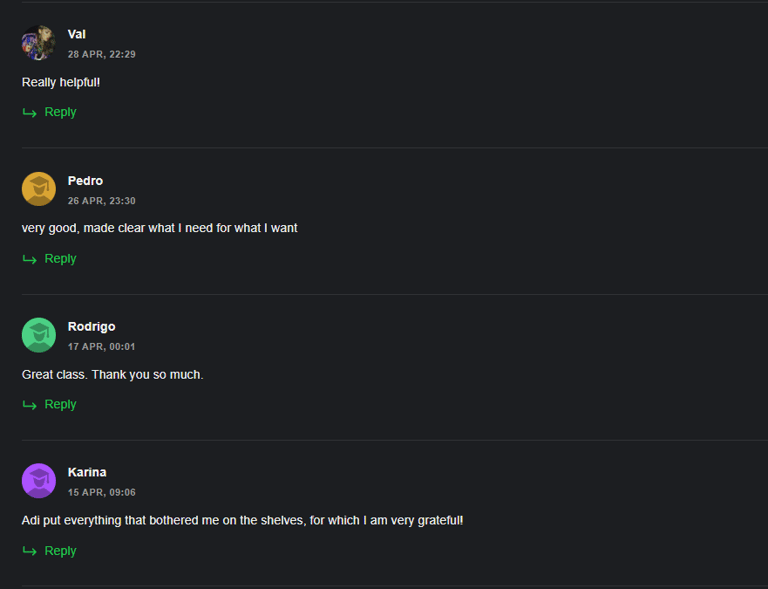The width and height of the screenshot is (768, 589).
Task: Click the reply arrow under Rodrigo's comment
Action: point(29,405)
